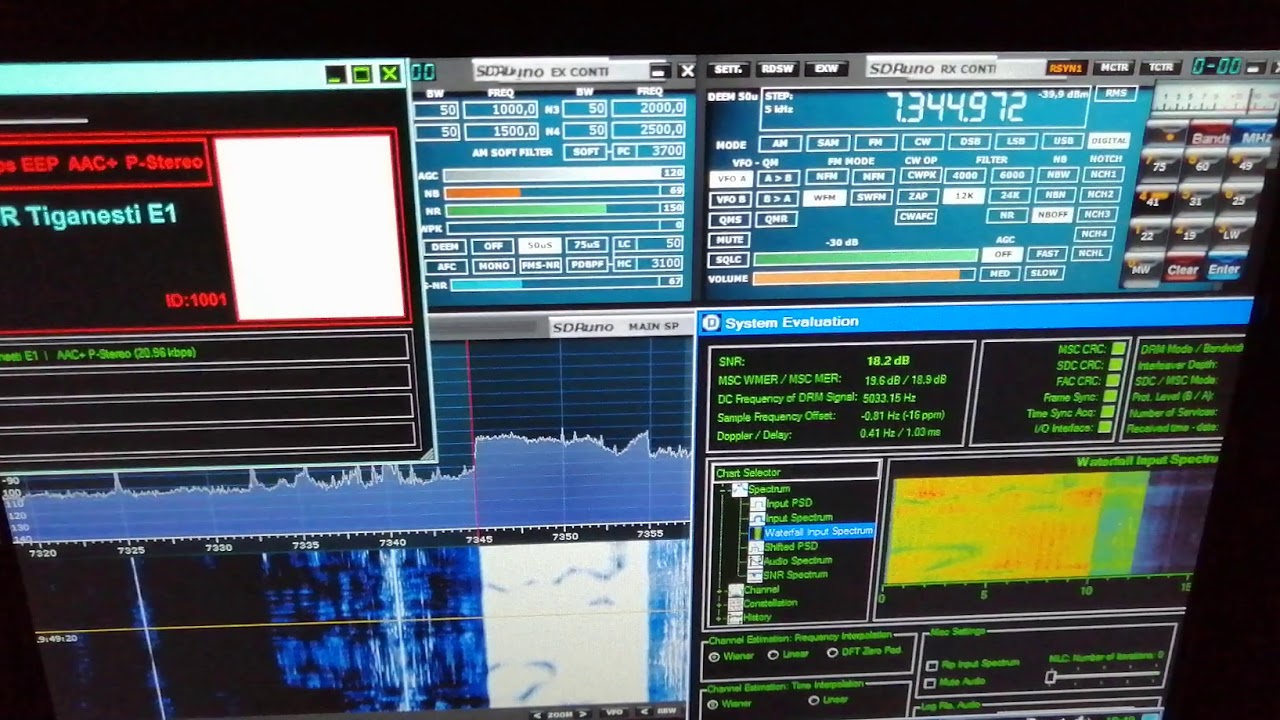
Task: Select Waterfall Input Spectrum tree item
Action: pyautogui.click(x=818, y=531)
